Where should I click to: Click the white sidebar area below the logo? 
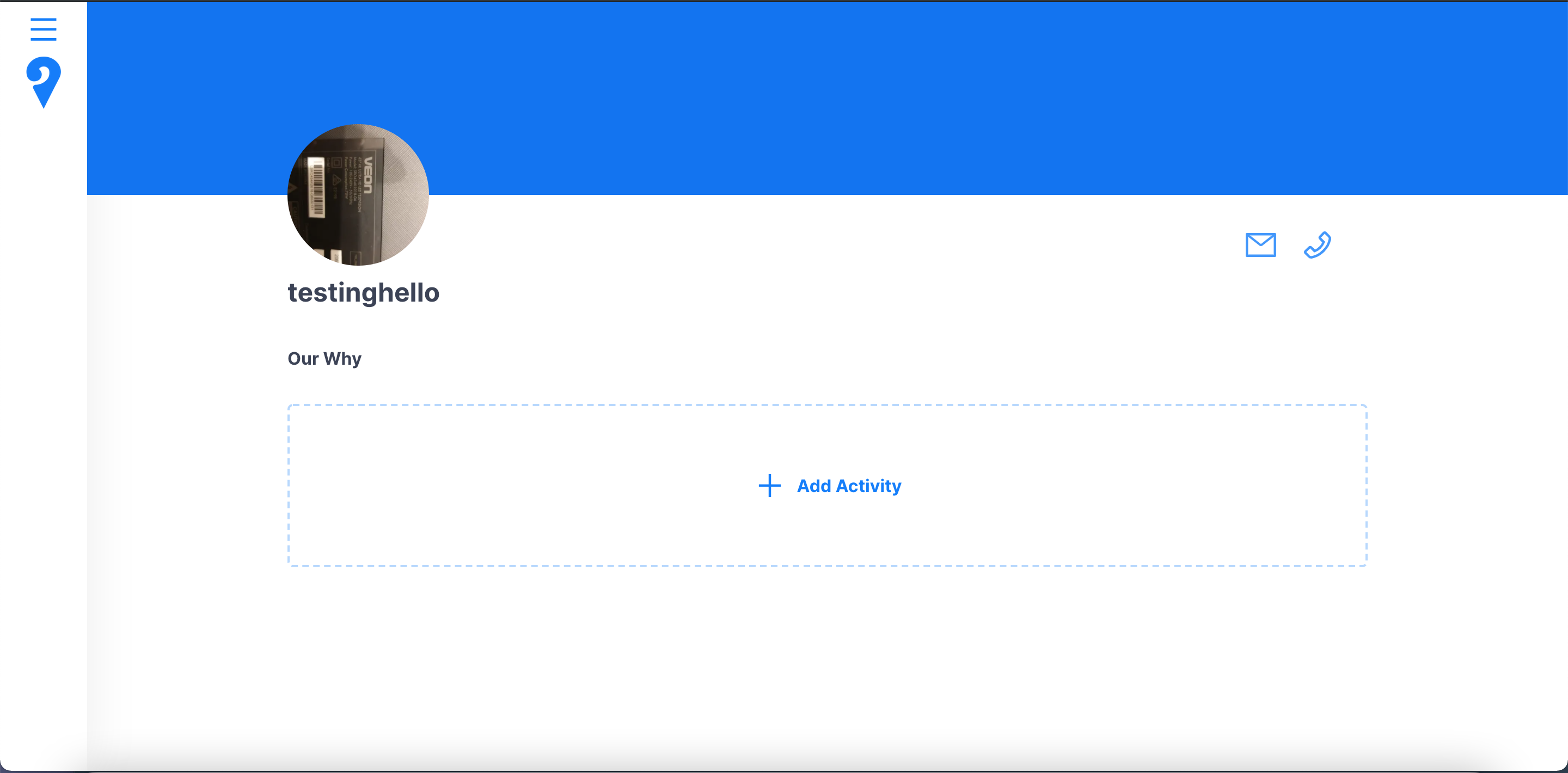43,426
